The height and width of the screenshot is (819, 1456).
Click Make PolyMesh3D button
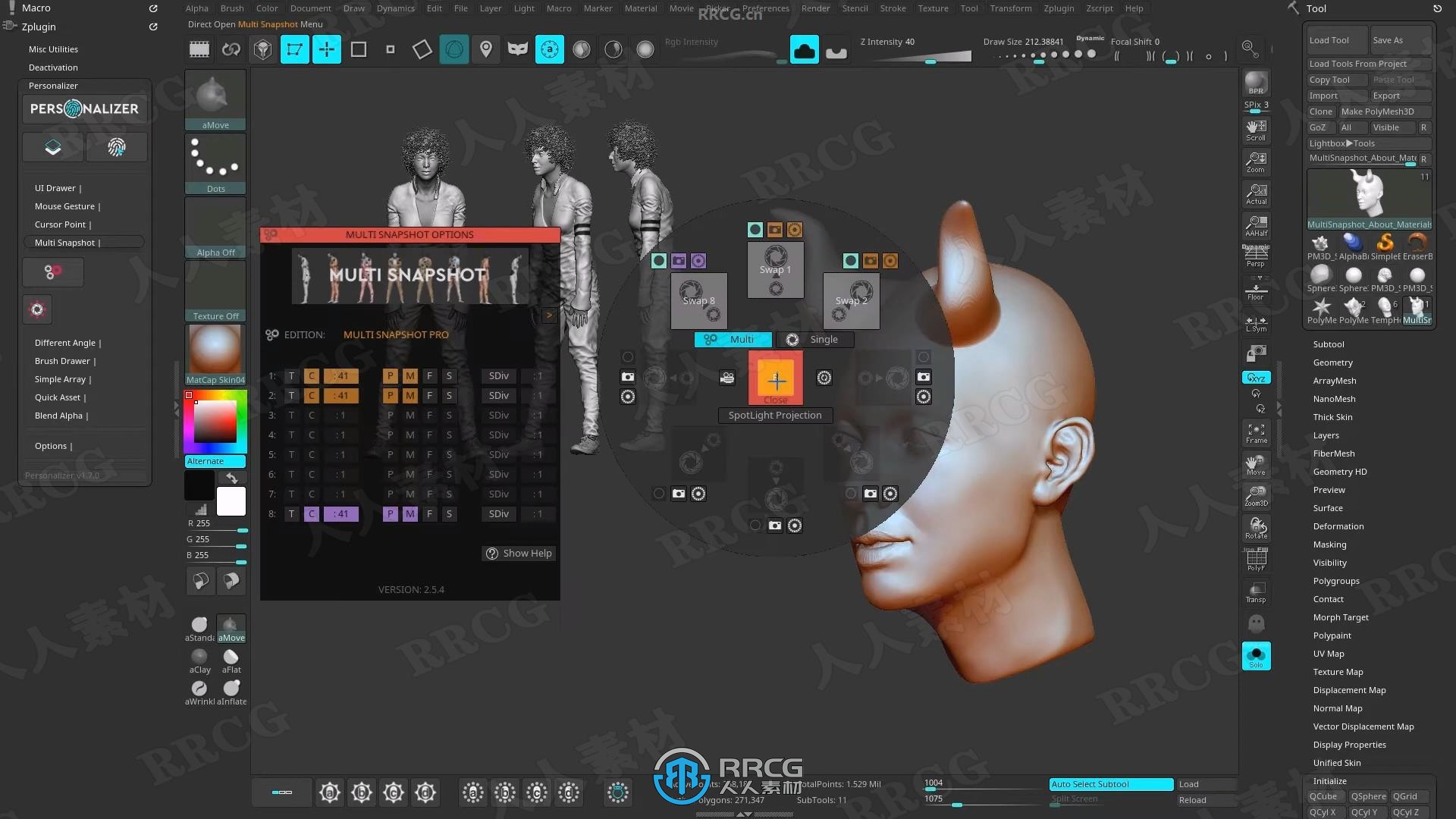pos(1385,111)
